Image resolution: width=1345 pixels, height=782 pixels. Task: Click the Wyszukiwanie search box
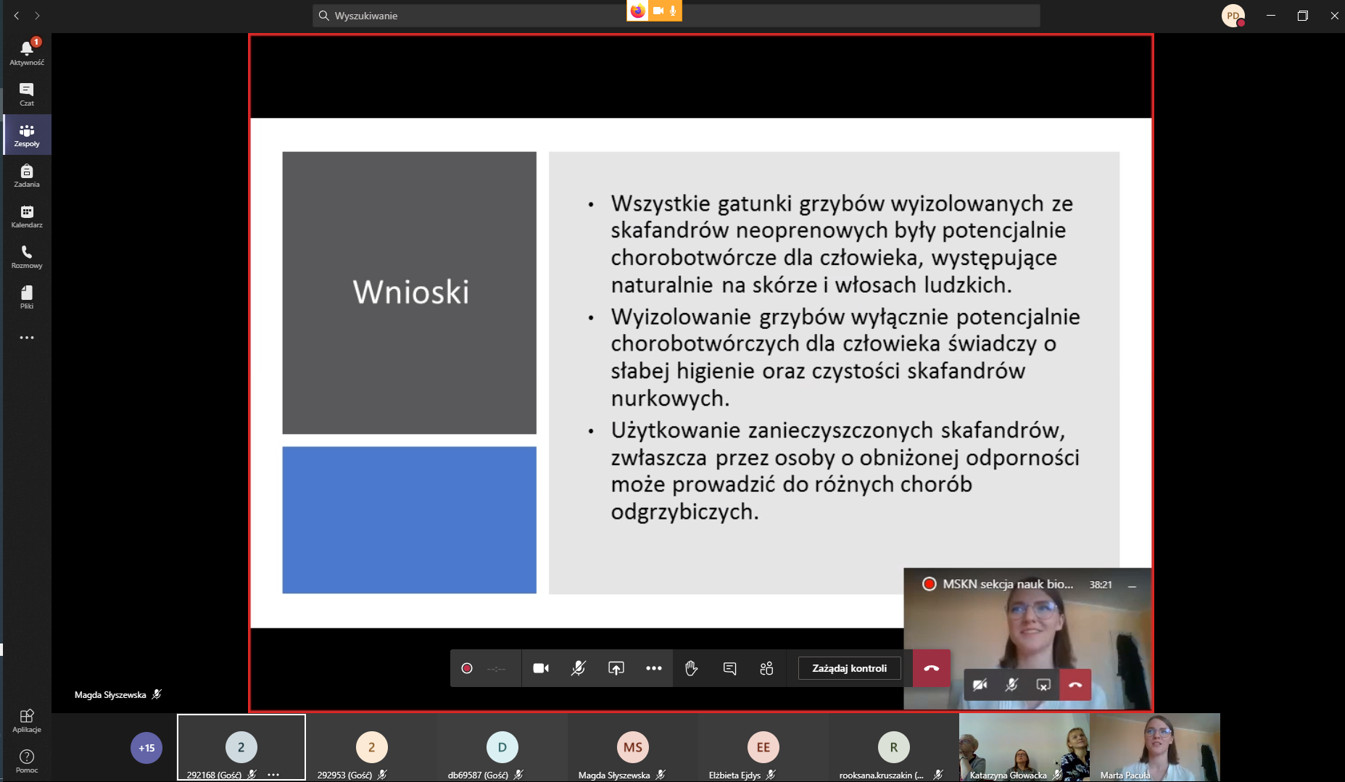click(676, 15)
